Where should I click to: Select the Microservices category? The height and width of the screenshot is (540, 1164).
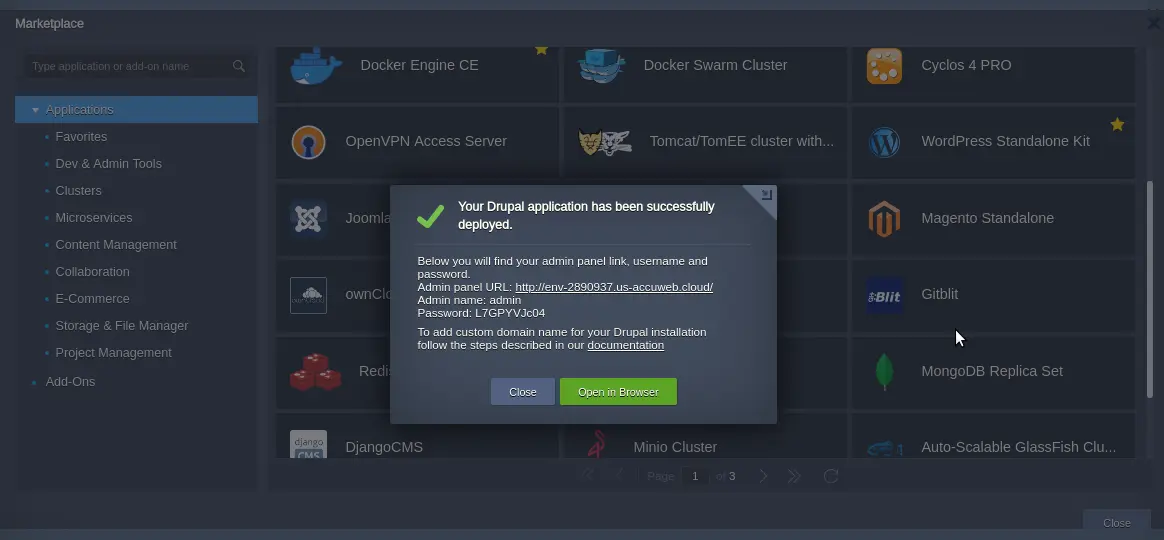point(94,218)
